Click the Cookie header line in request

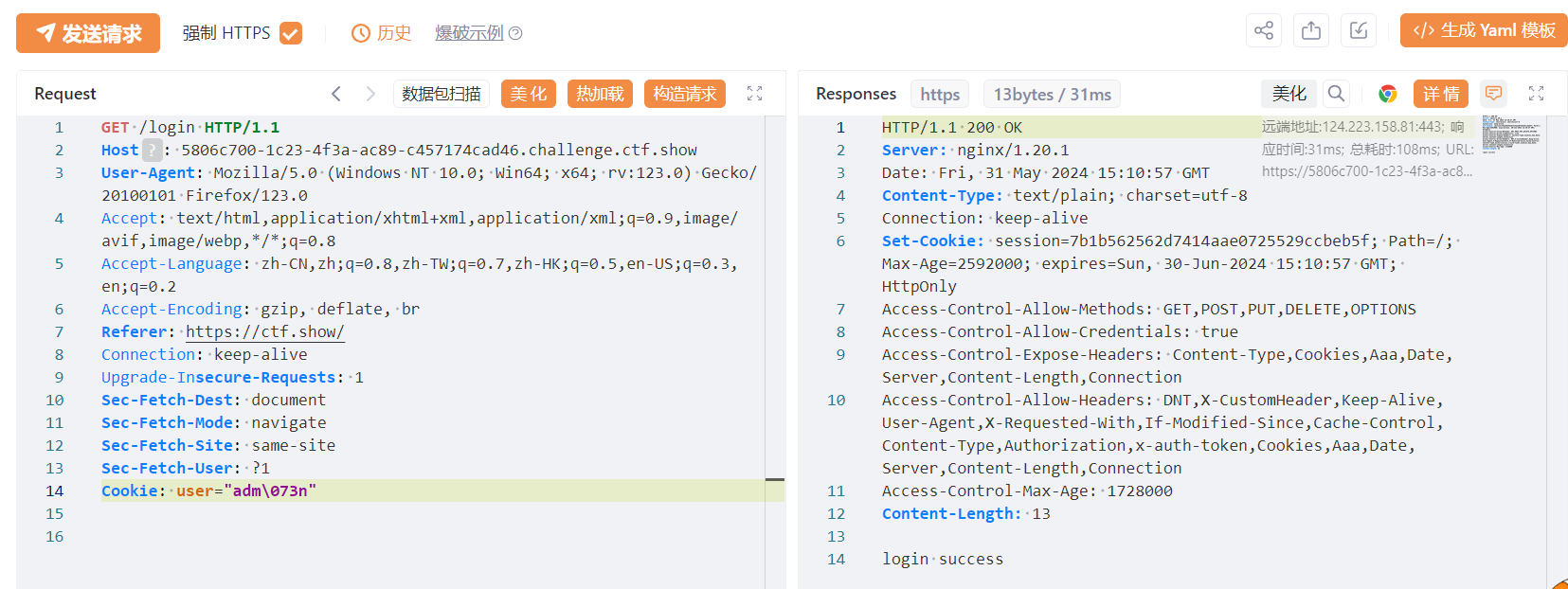coord(208,491)
